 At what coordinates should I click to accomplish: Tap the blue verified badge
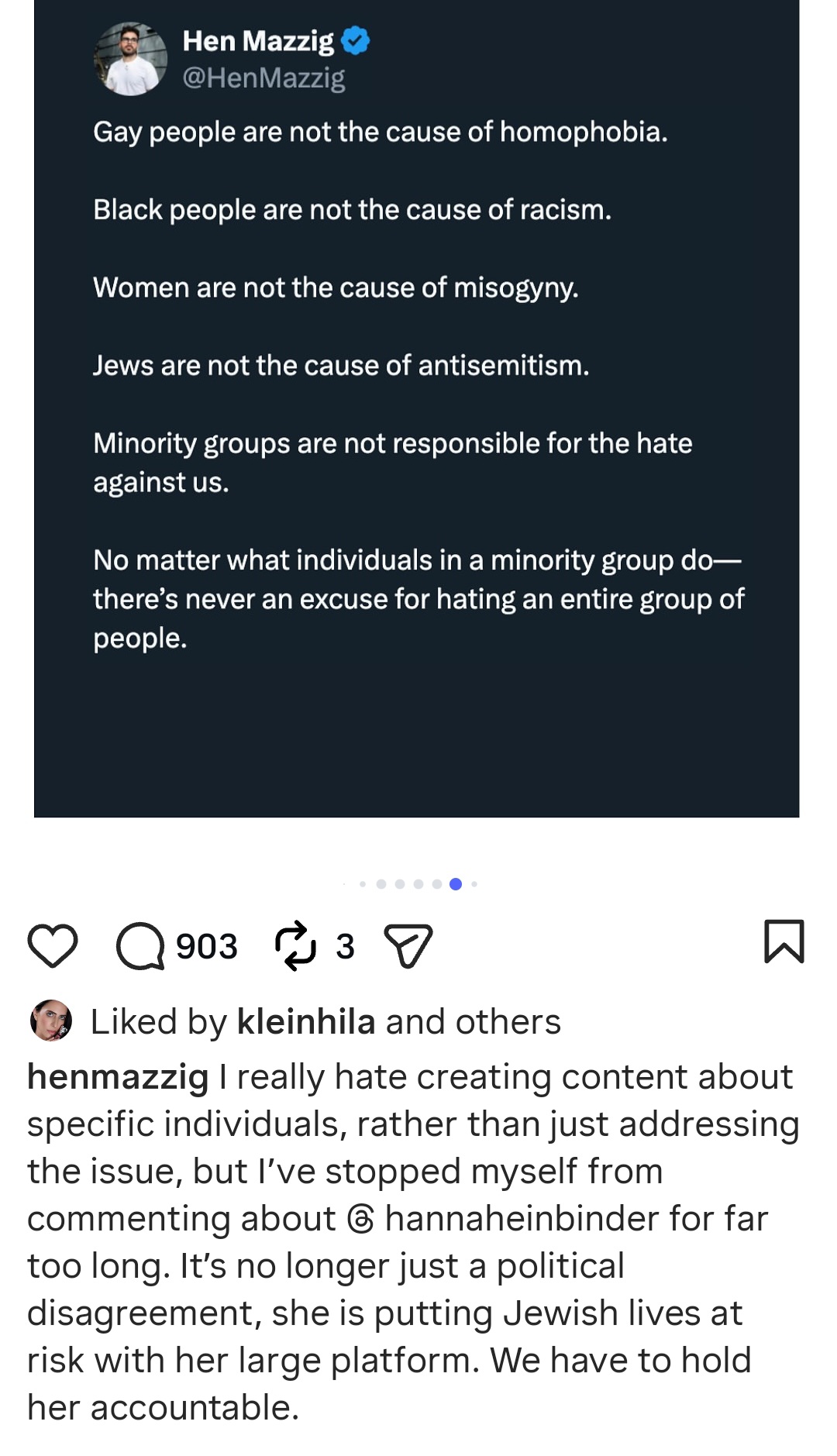tap(356, 40)
